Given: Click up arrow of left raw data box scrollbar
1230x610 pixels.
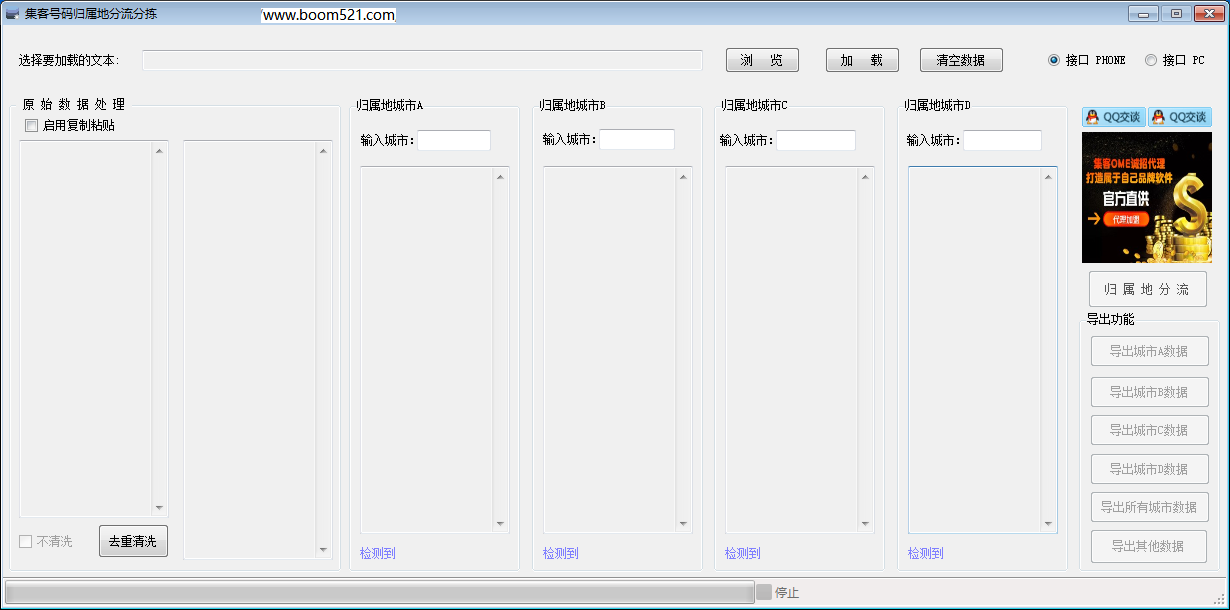Looking at the screenshot, I should point(159,151).
